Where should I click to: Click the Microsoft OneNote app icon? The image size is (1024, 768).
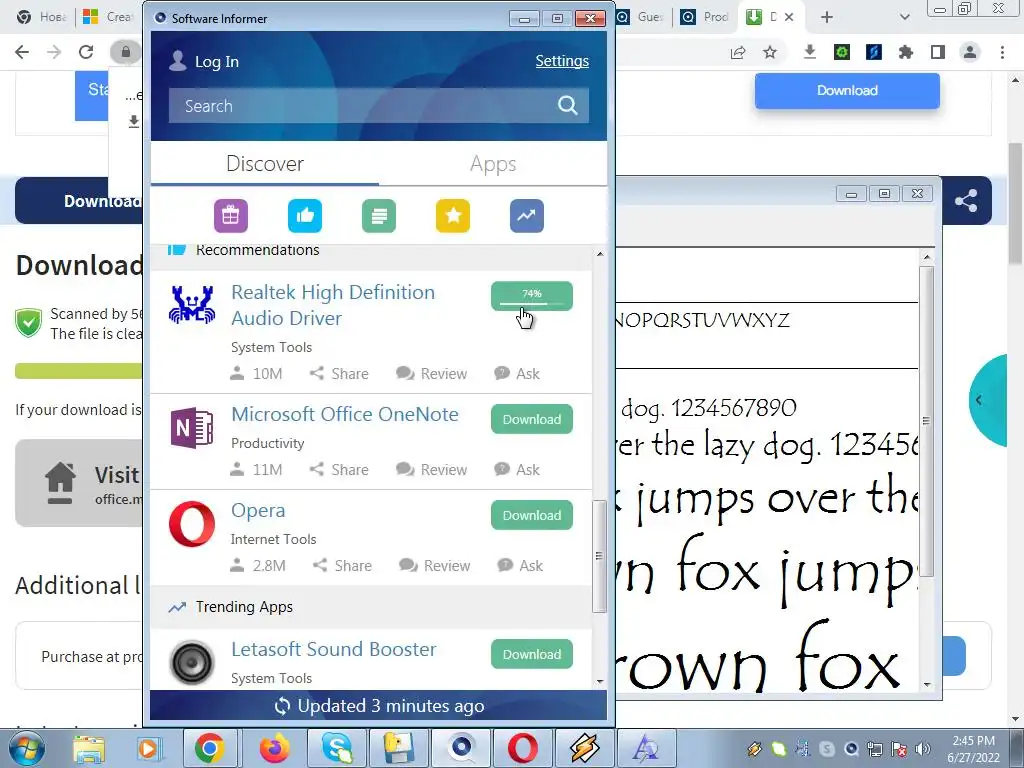(x=191, y=428)
